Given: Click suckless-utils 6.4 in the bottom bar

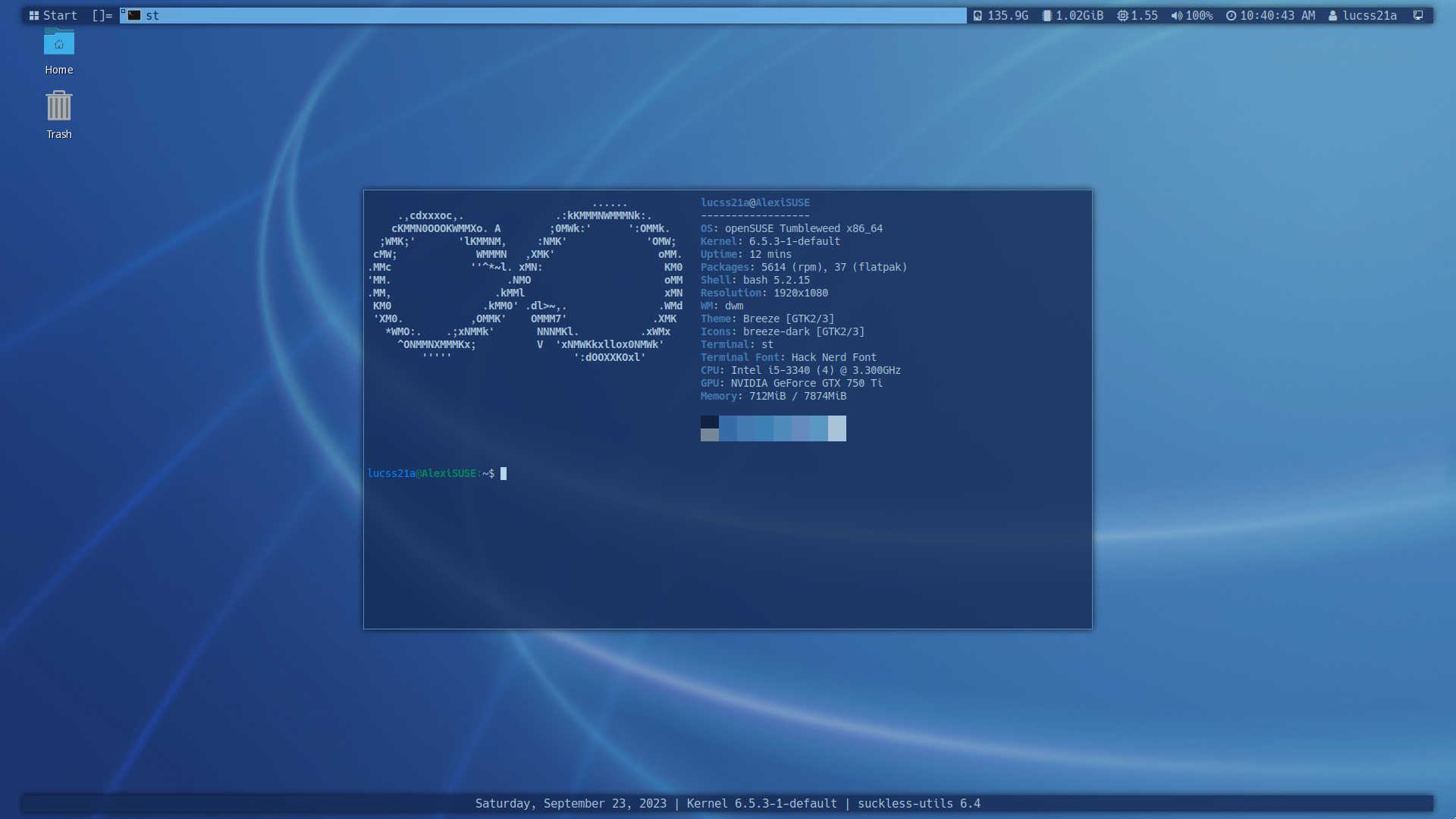Looking at the screenshot, I should pos(919,803).
